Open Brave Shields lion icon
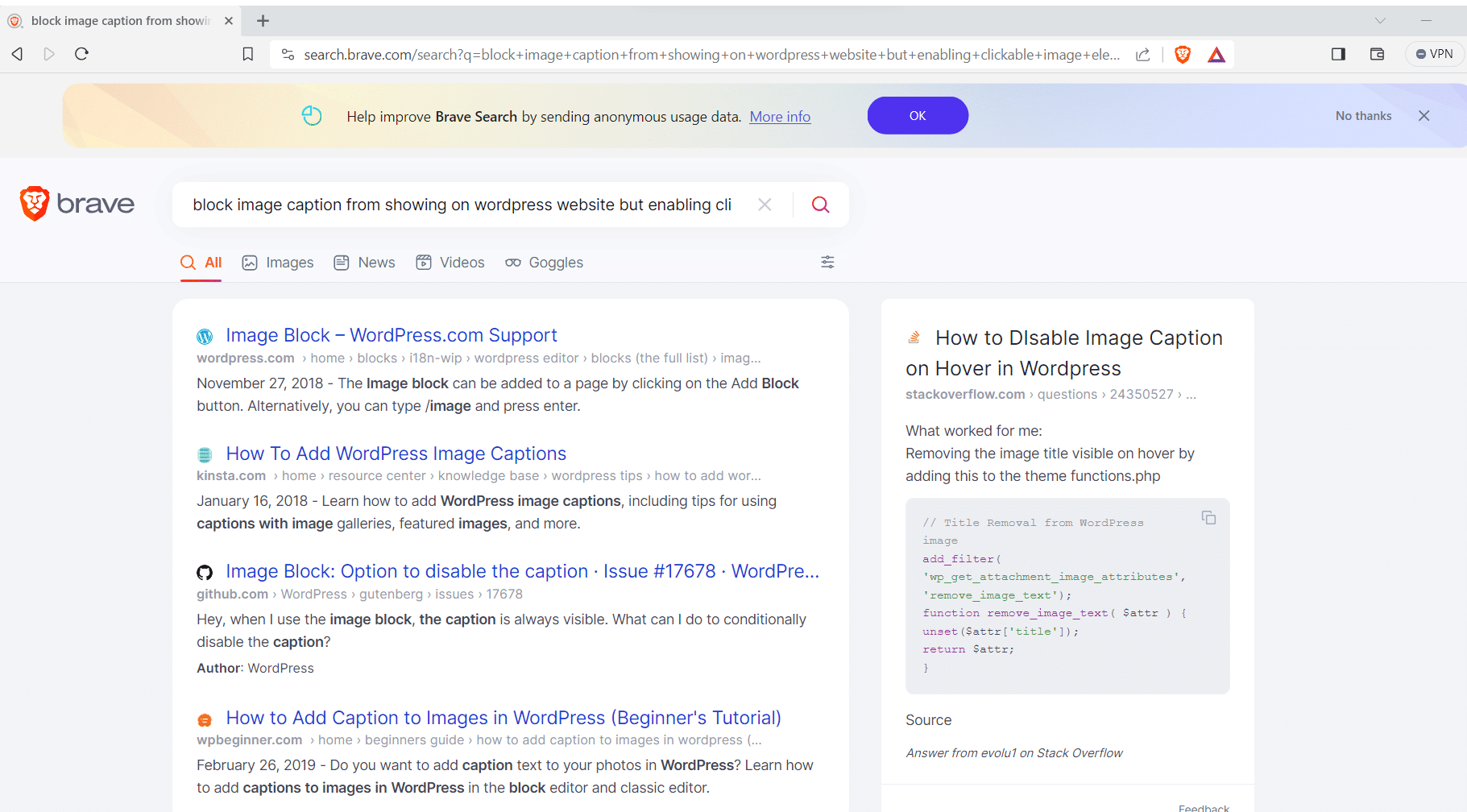The image size is (1467, 812). point(1183,55)
